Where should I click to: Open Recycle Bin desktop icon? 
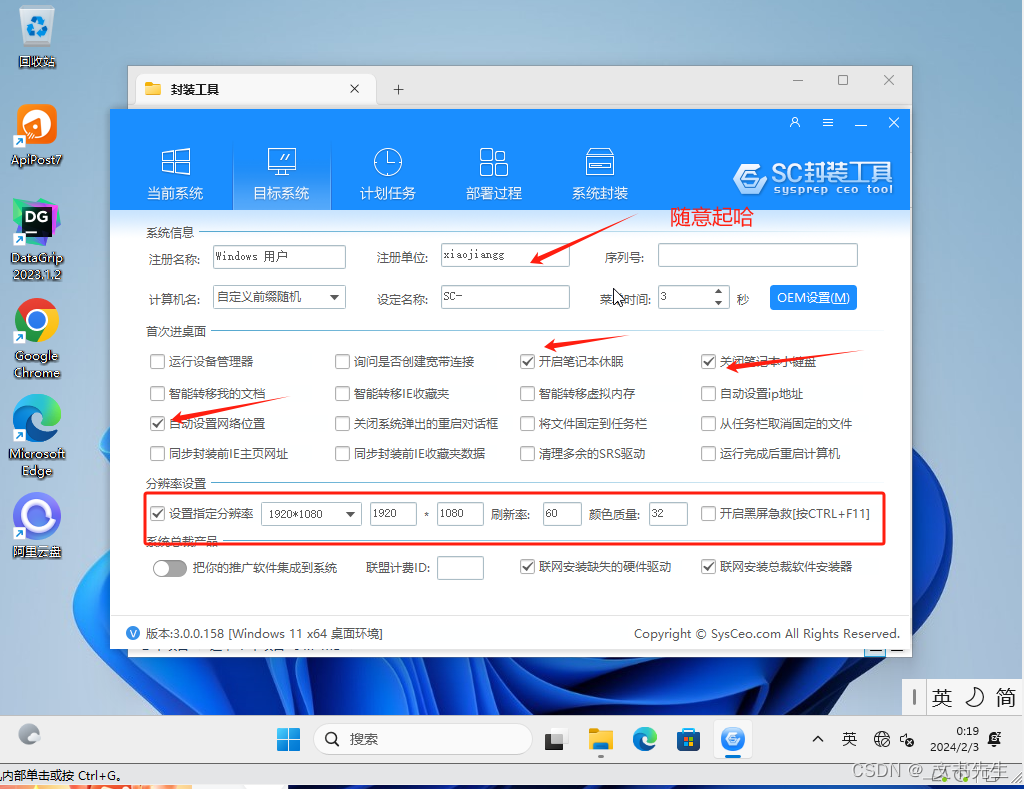37,37
